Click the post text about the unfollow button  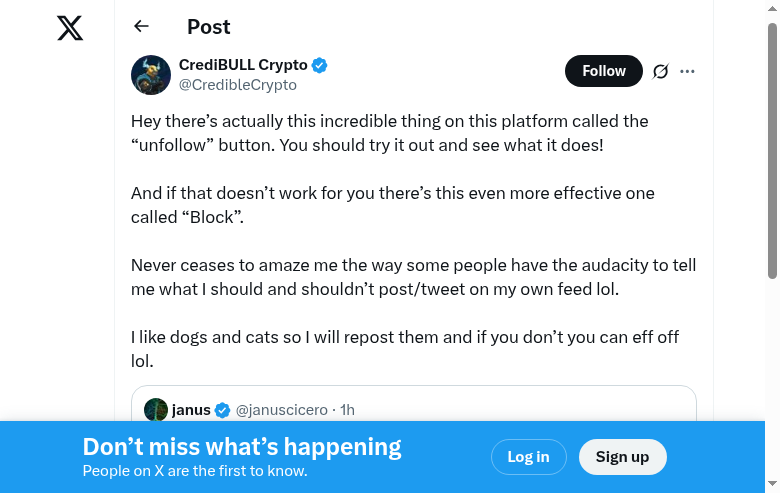(x=390, y=133)
